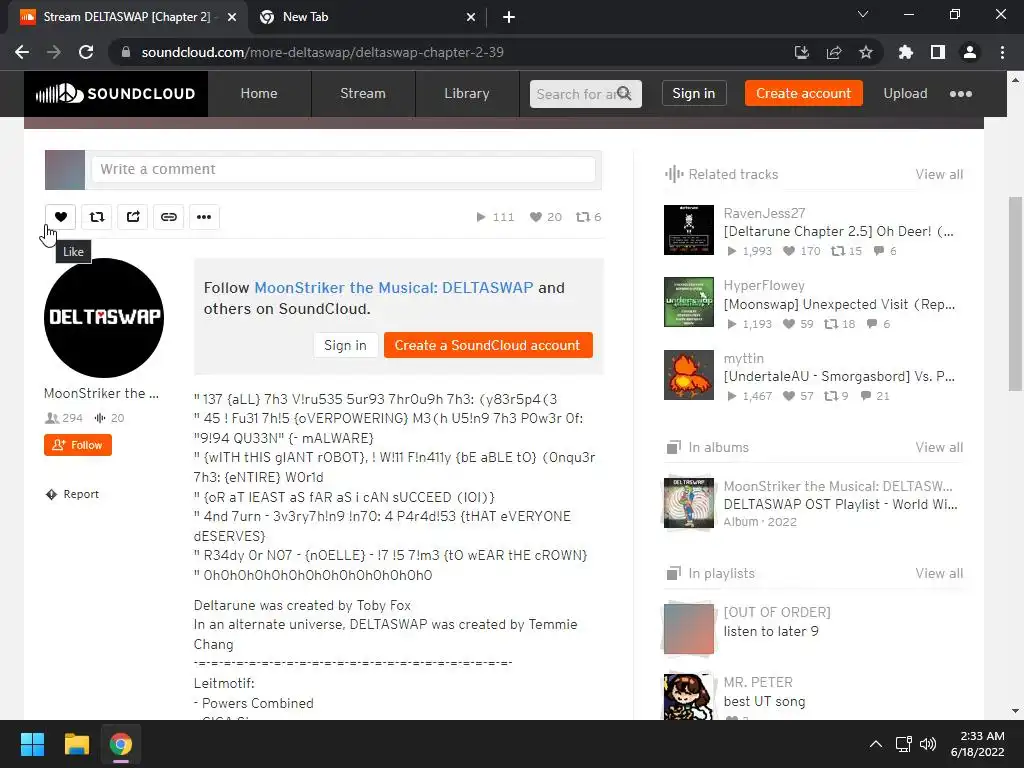Bookmark this page with the star
1024x768 pixels.
point(866,52)
